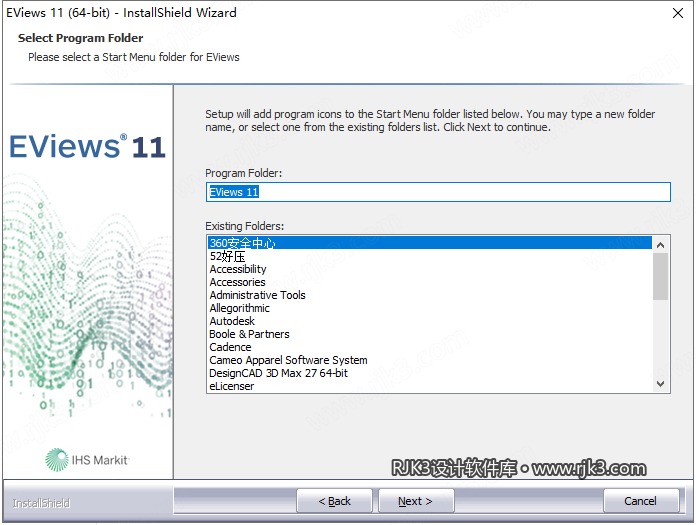Screen dimensions: 696x525
Task: Select the Cadence folder
Action: 430,347
